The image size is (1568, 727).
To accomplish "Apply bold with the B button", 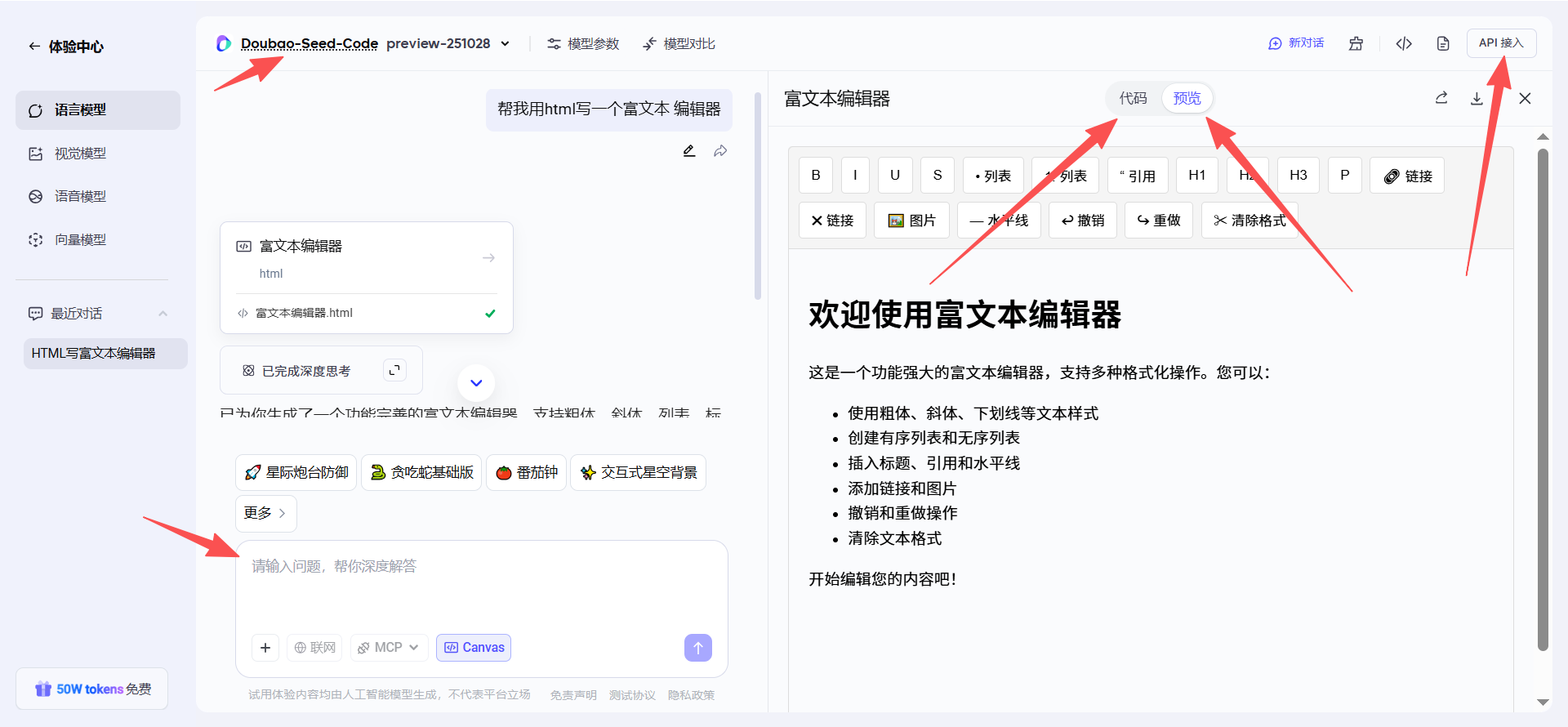I will pyautogui.click(x=816, y=176).
